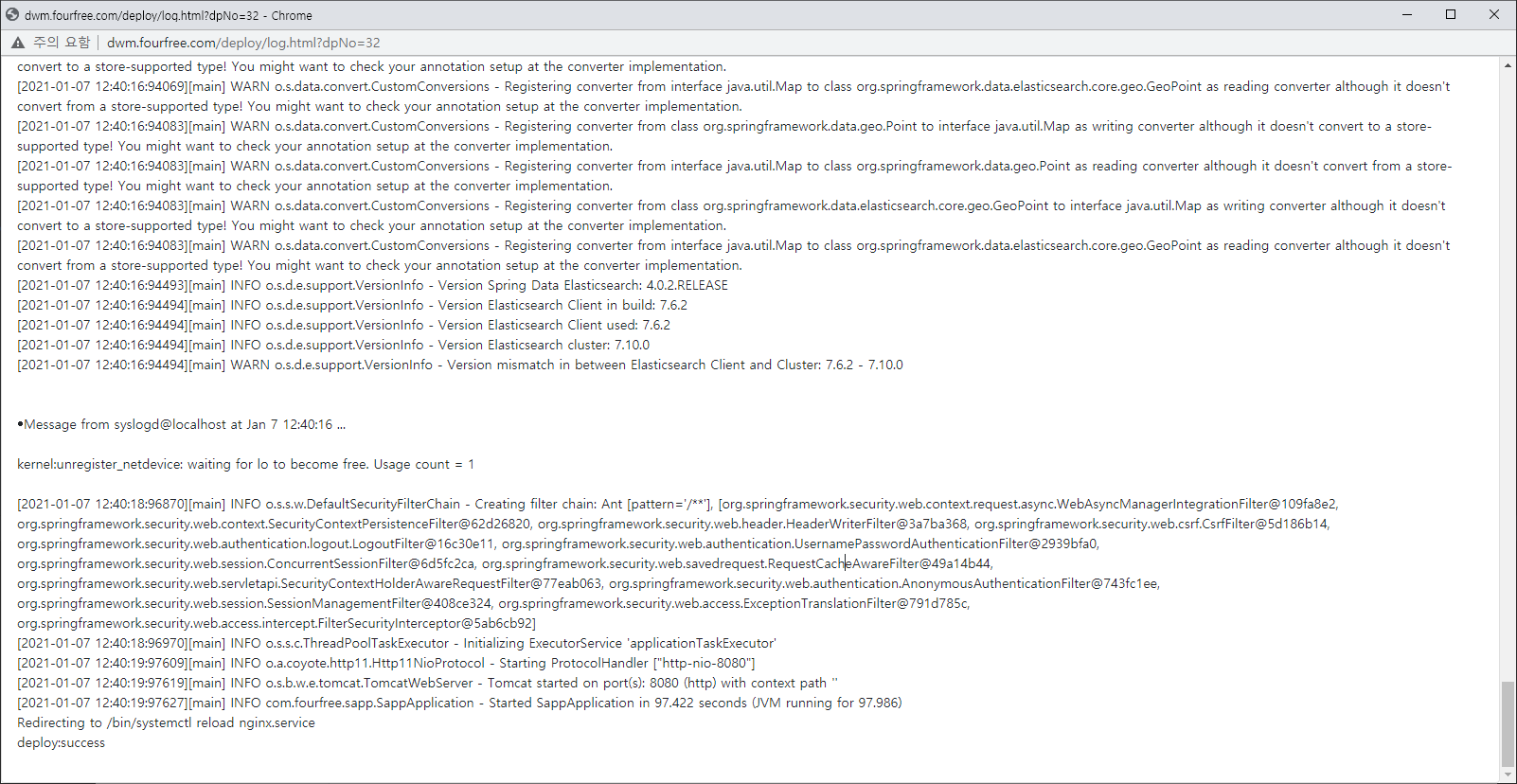1517x784 pixels.
Task: Minimize the Chrome log window
Action: click(x=1407, y=14)
